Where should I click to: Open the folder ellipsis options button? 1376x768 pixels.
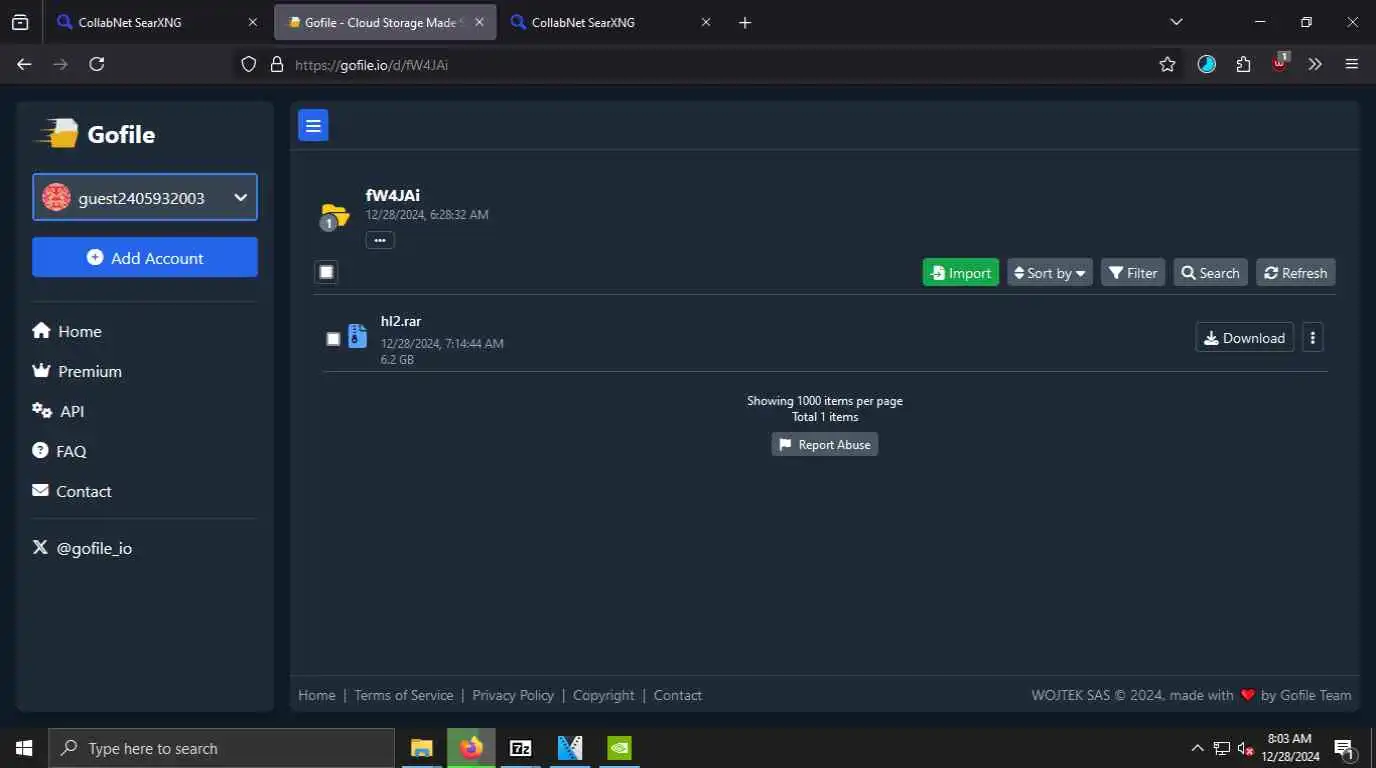380,240
